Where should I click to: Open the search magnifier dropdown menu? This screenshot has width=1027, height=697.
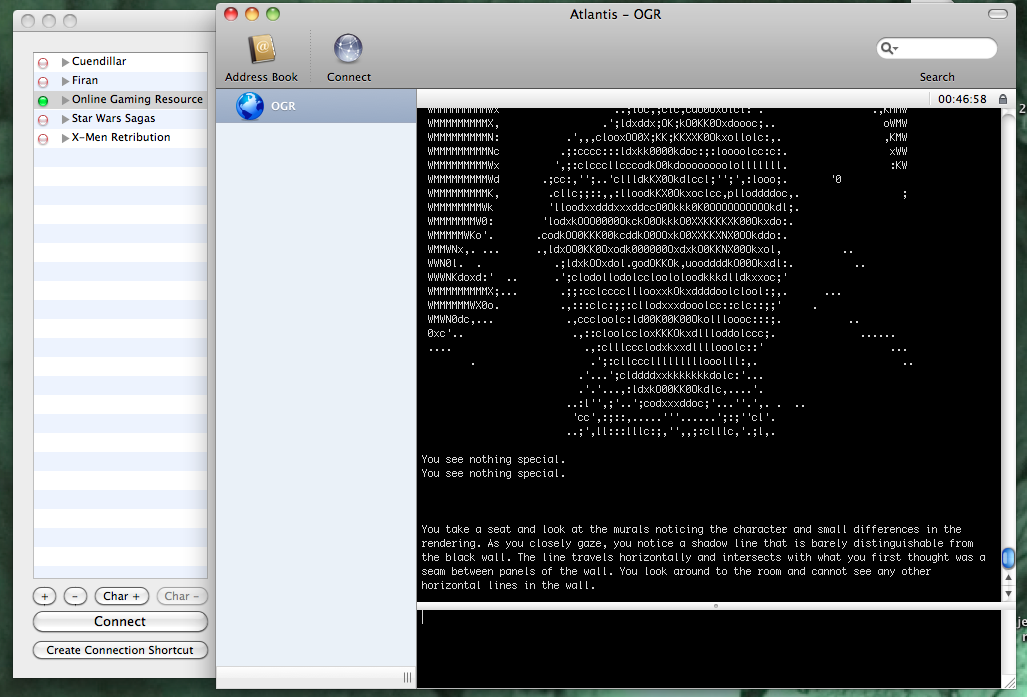point(889,48)
